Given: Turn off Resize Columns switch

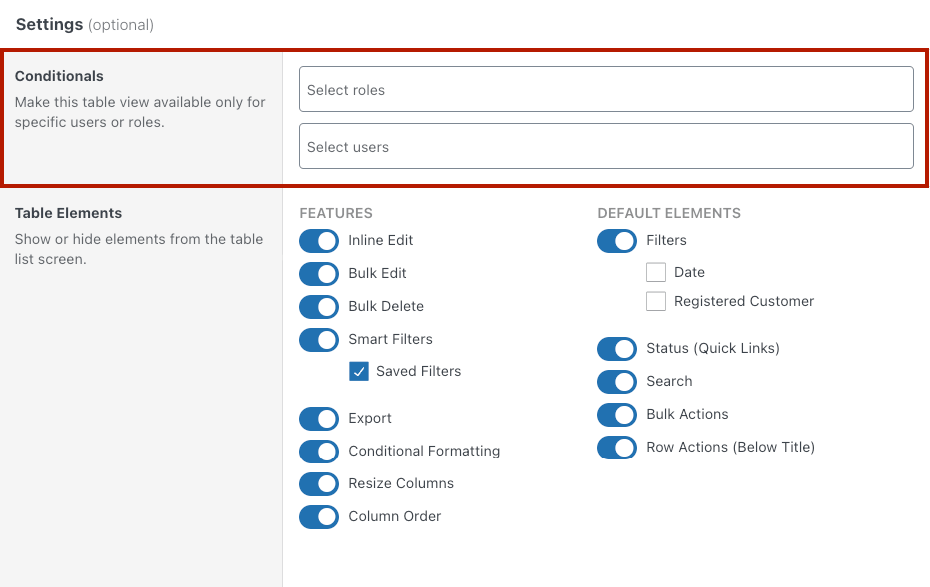Looking at the screenshot, I should (x=319, y=484).
